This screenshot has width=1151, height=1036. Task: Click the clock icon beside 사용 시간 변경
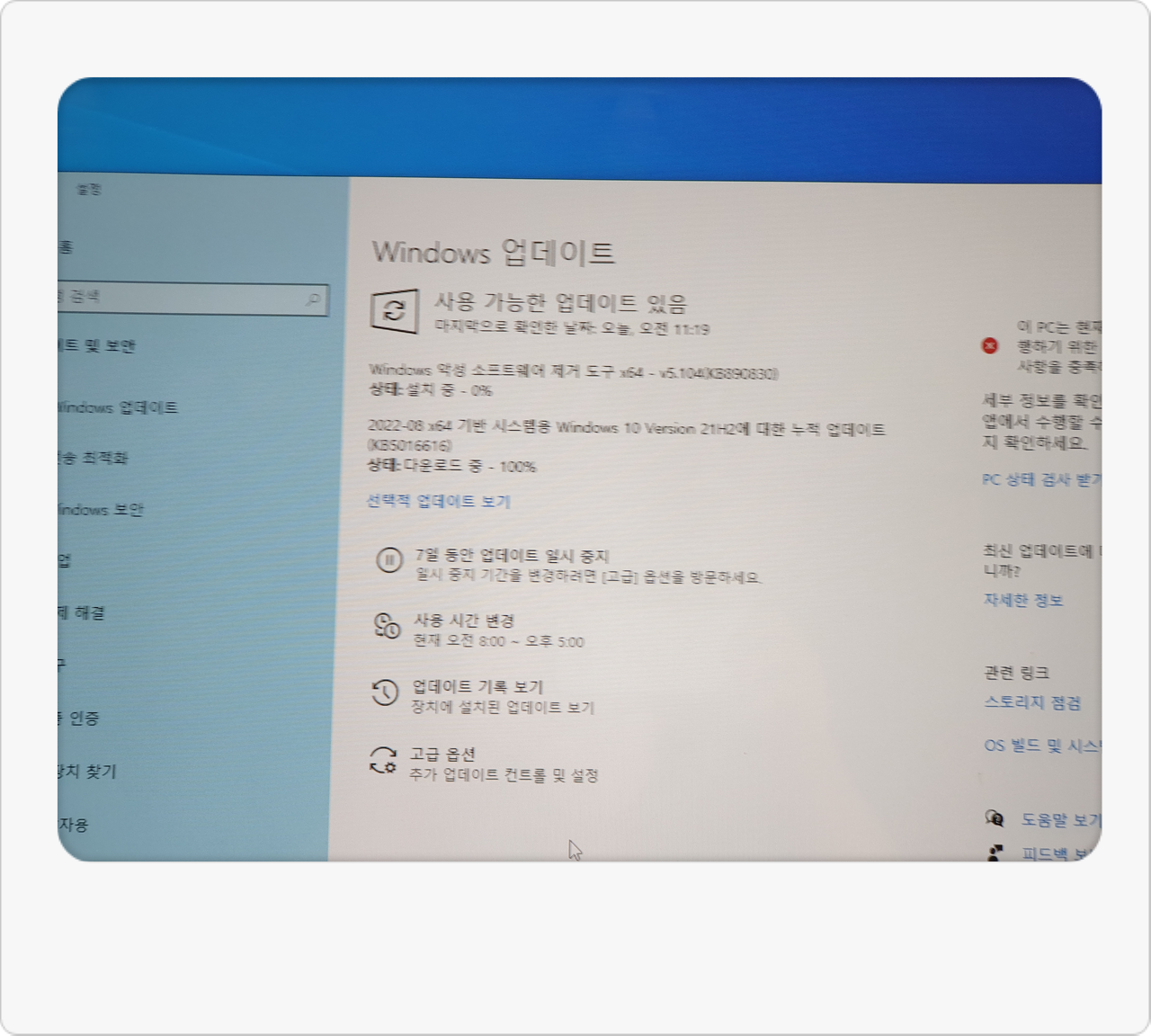(x=387, y=626)
